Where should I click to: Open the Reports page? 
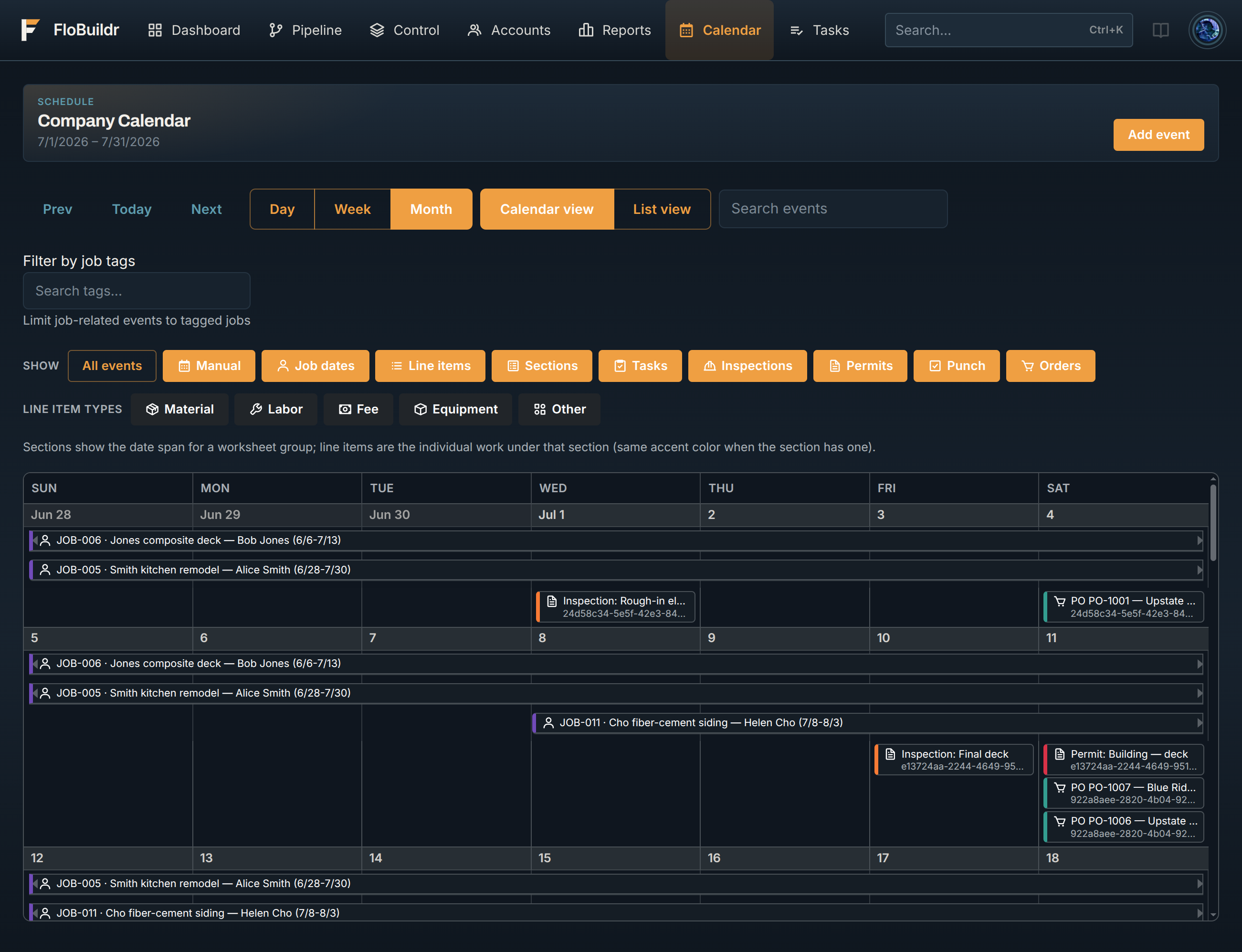pyautogui.click(x=615, y=30)
